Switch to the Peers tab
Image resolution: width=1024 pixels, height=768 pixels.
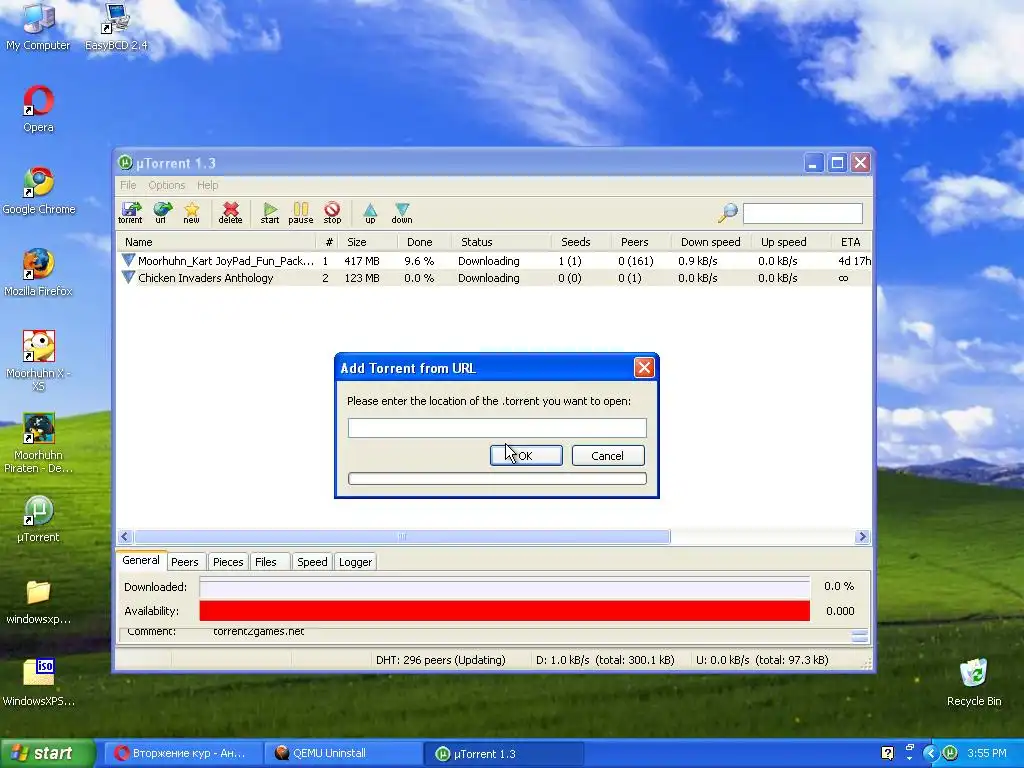coord(185,562)
